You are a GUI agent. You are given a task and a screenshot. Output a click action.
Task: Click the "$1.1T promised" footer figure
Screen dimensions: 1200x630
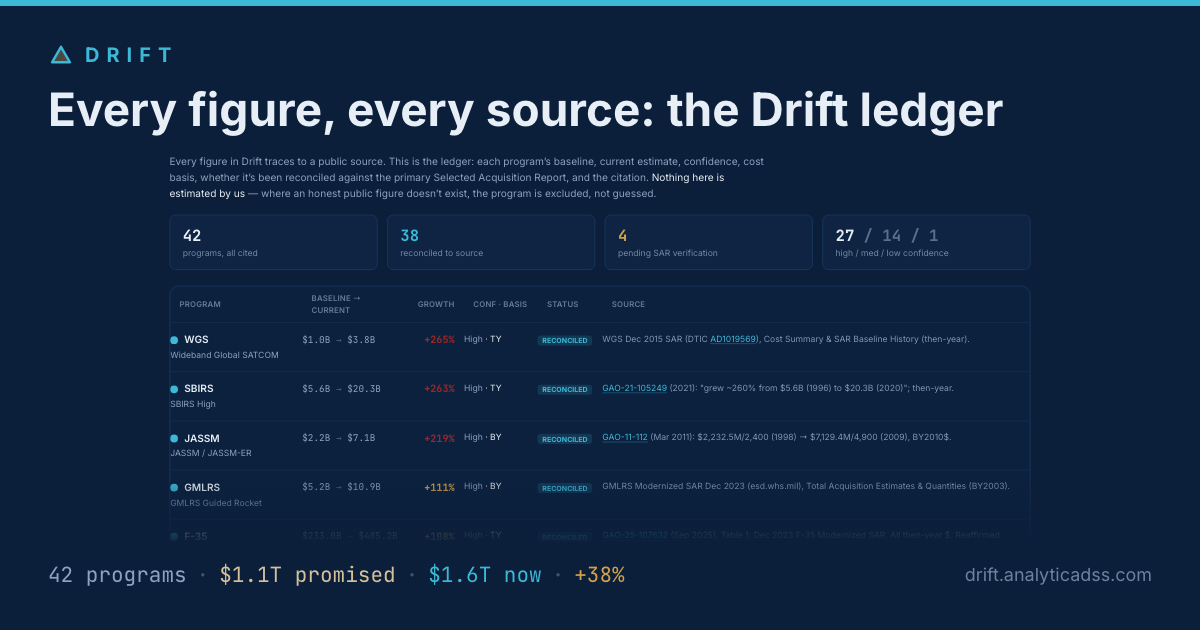tap(307, 575)
